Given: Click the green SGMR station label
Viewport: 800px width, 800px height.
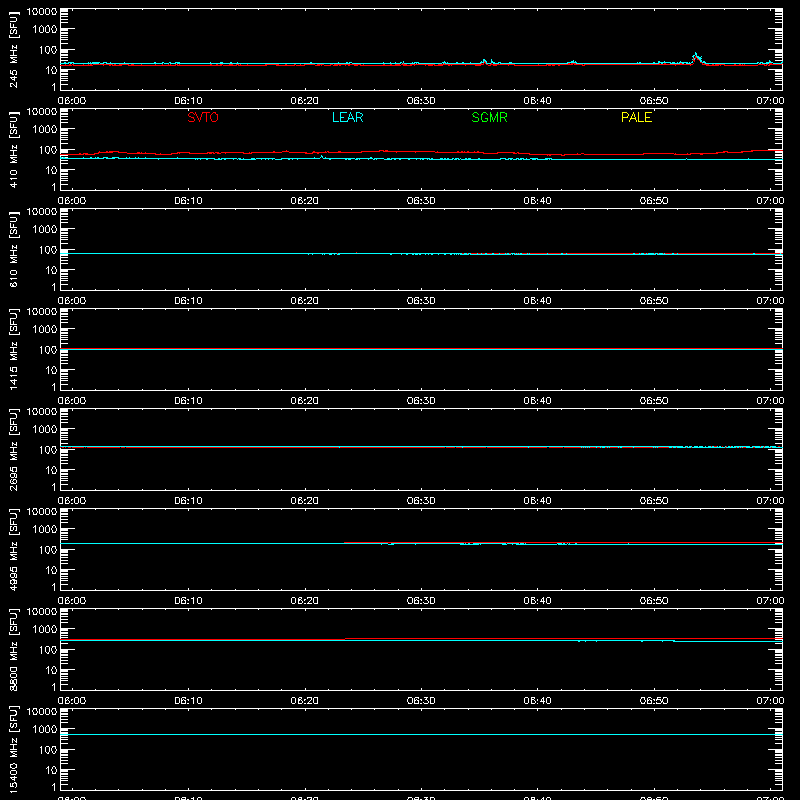Looking at the screenshot, I should point(489,117).
